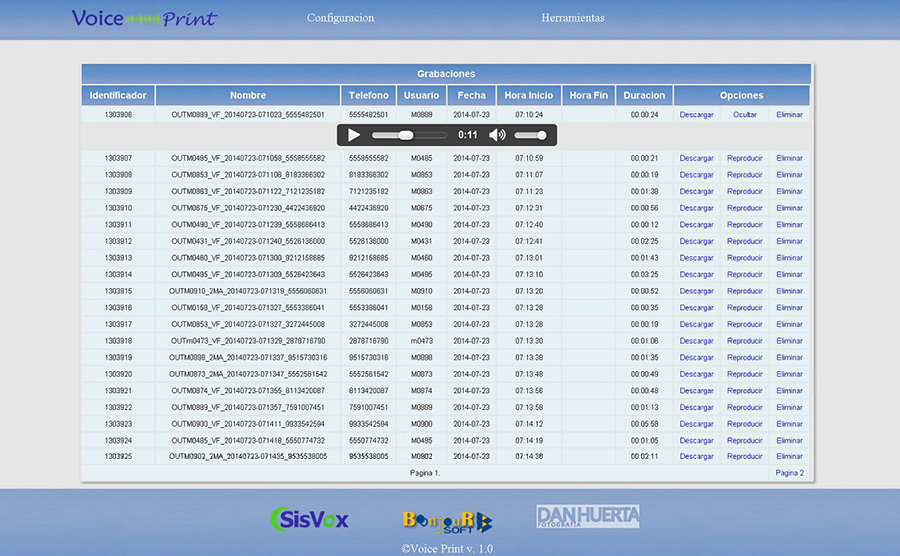The height and width of the screenshot is (556, 900).
Task: Adjust the audio player volume slider
Action: 530,135
